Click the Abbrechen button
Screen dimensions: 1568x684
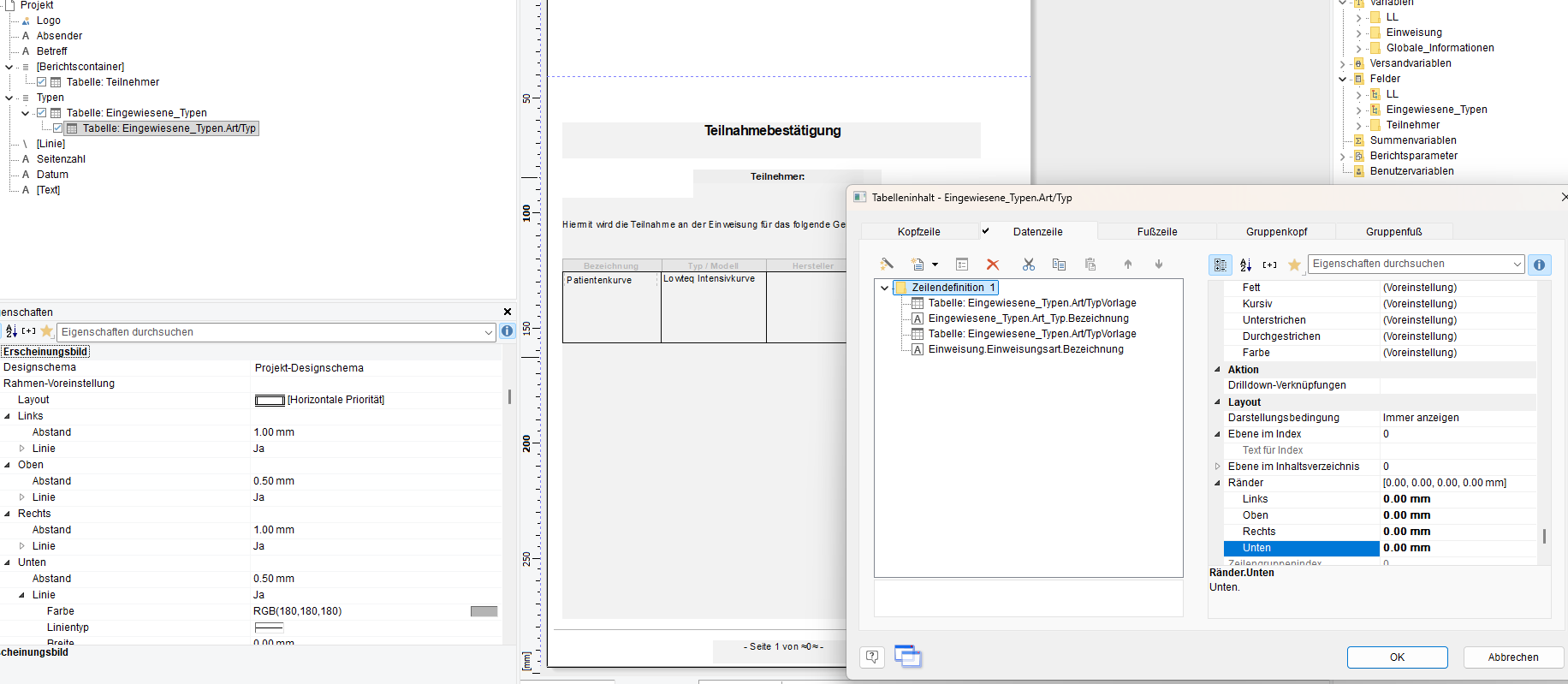click(x=1512, y=657)
